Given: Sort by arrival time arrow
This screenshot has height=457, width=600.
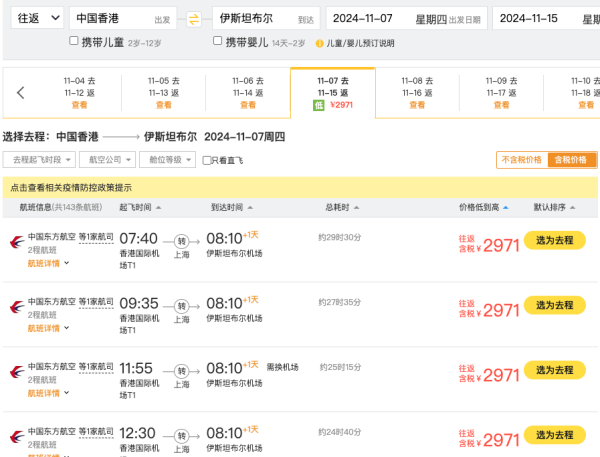Looking at the screenshot, I should point(250,207).
